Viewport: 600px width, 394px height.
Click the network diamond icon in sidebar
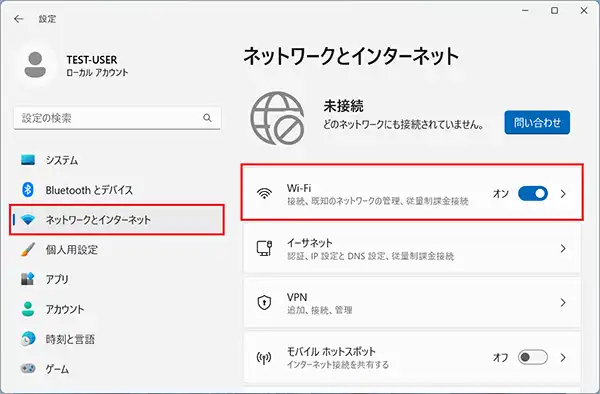pos(28,220)
